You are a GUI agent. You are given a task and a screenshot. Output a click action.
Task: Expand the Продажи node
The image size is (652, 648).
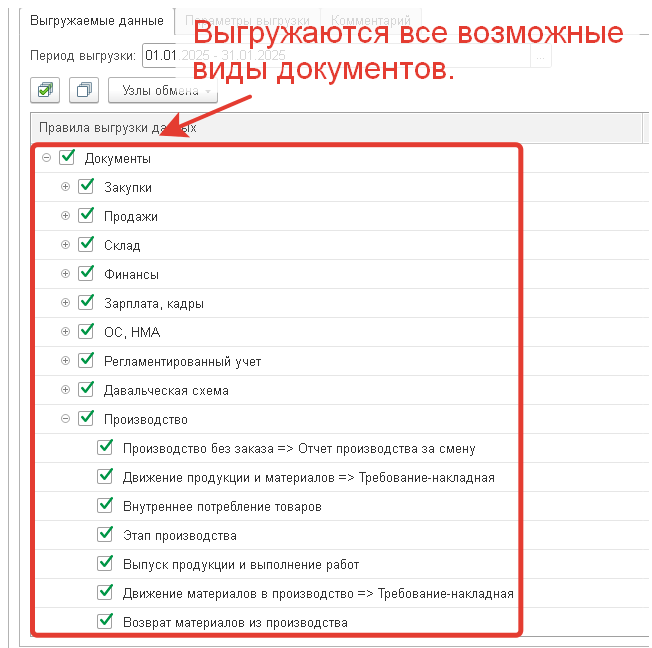click(x=65, y=215)
